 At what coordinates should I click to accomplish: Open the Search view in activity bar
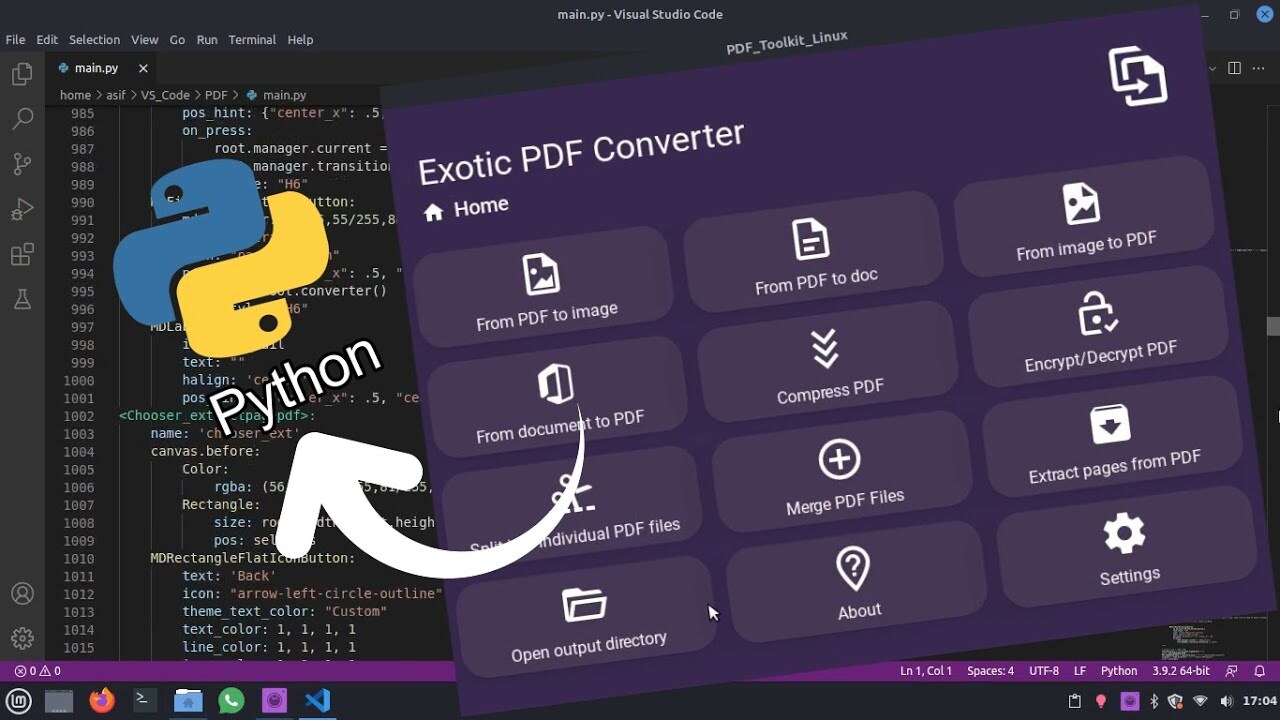pos(22,119)
